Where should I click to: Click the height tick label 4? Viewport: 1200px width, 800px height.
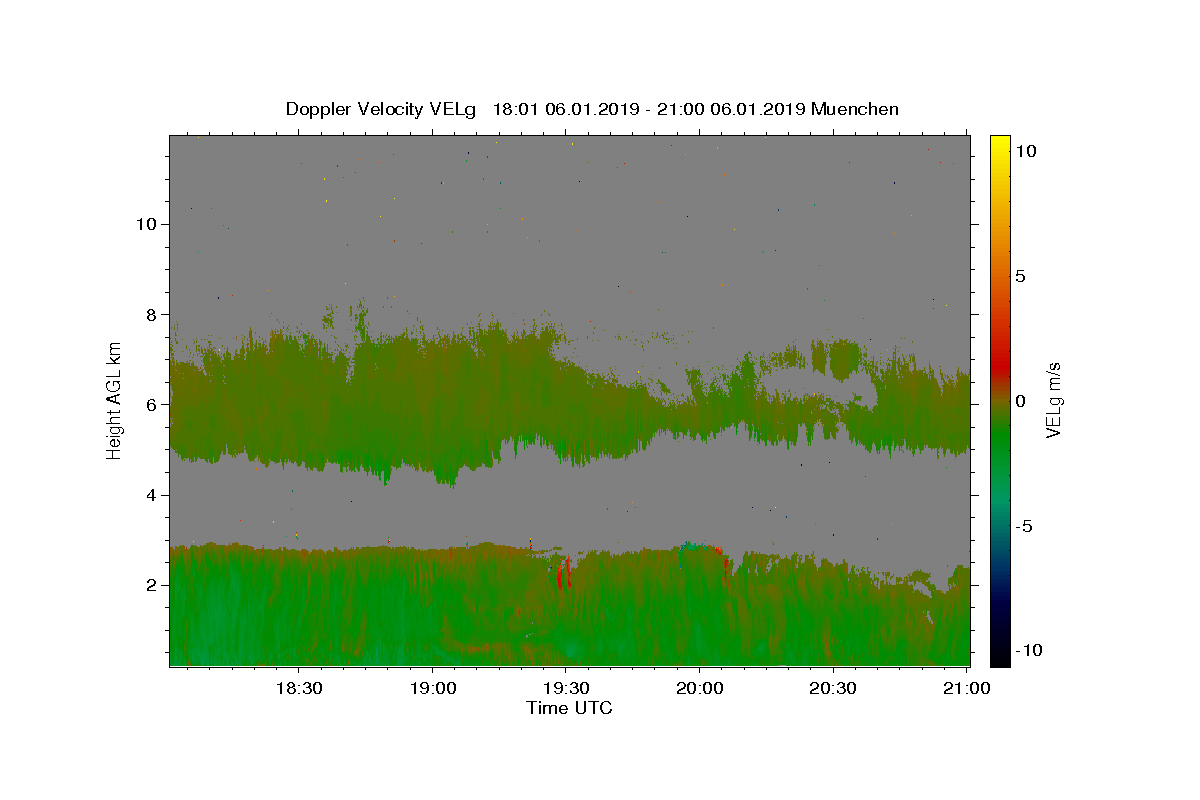tap(152, 495)
